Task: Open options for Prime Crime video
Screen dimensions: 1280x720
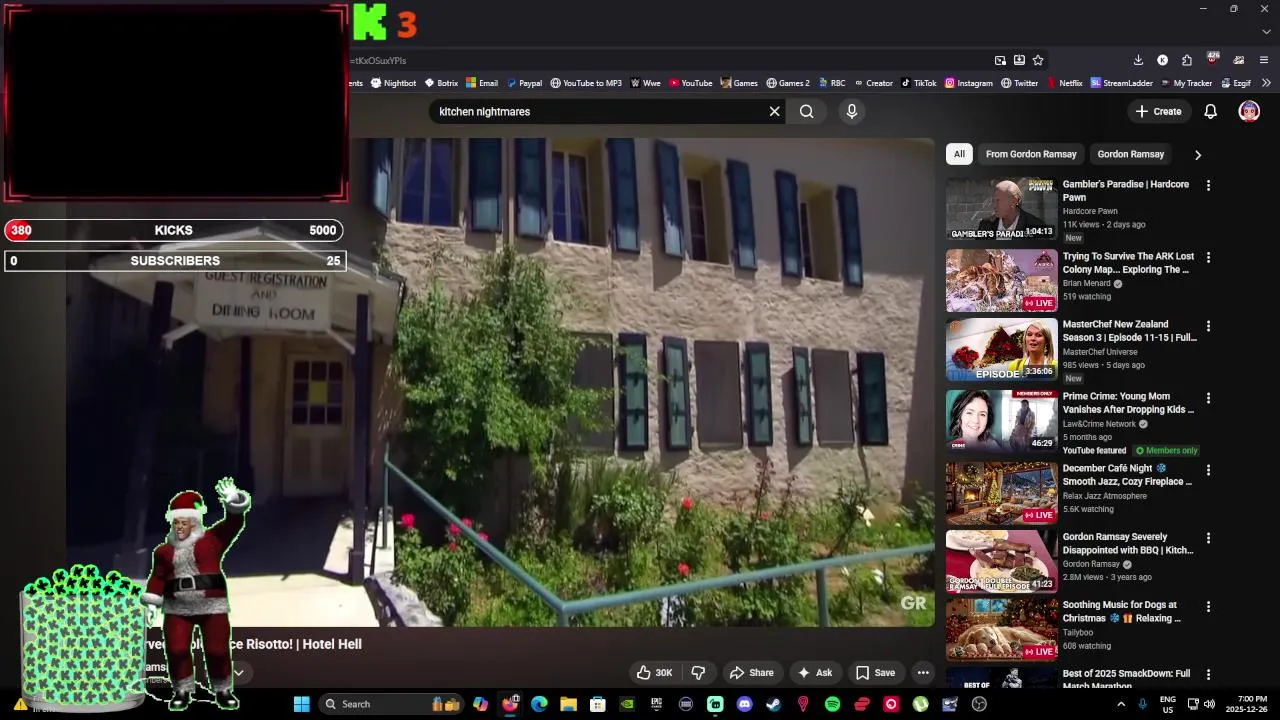Action: point(1208,398)
